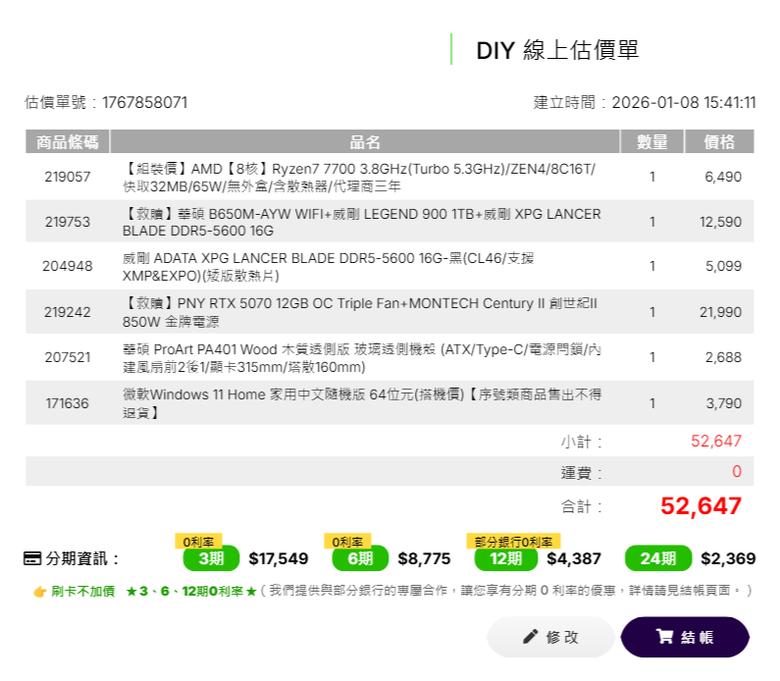The width and height of the screenshot is (780, 681).
Task: Click barcode 219753
Action: click(68, 222)
